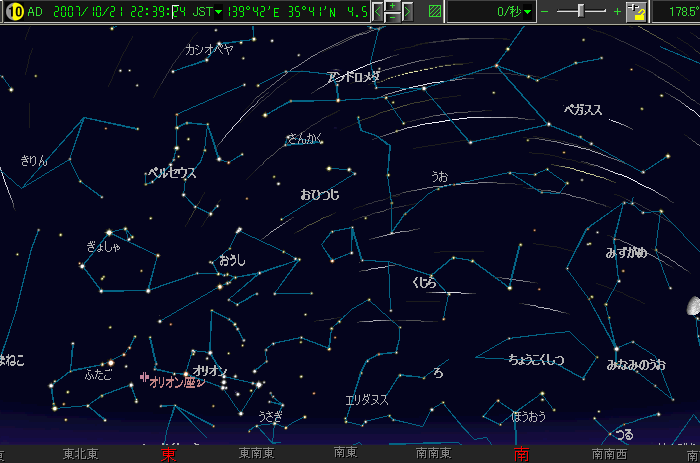Click the 南東 southeast direction label

pyautogui.click(x=346, y=454)
